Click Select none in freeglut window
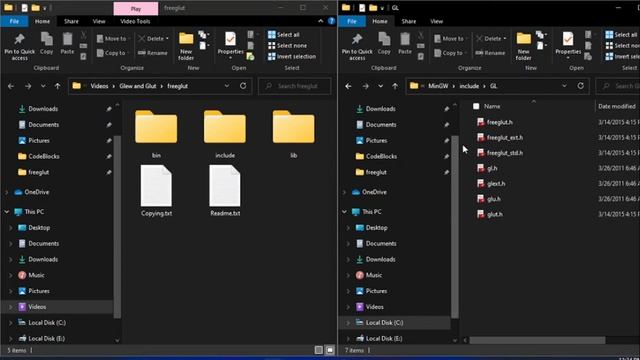640x360 pixels. point(287,46)
